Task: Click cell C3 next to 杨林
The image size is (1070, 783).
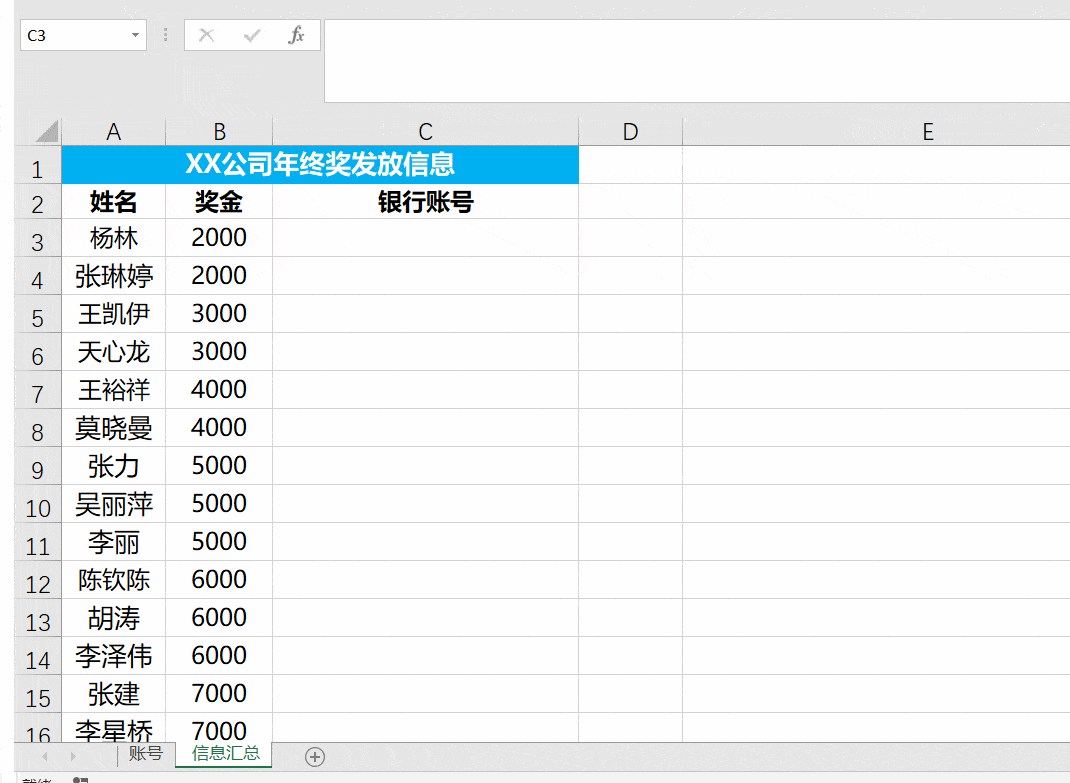Action: click(425, 238)
